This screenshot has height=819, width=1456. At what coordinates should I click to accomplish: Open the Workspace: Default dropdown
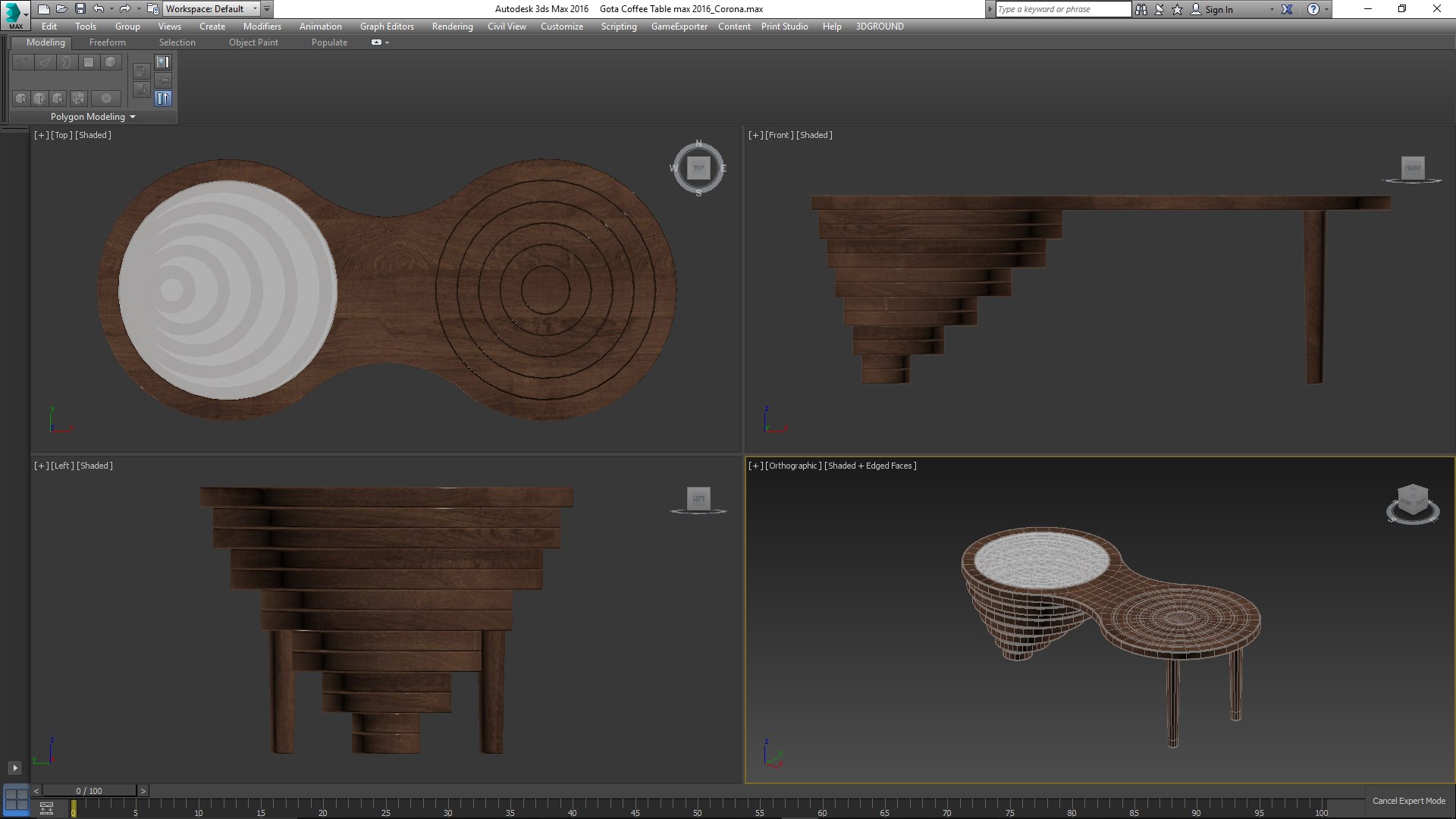coord(212,9)
